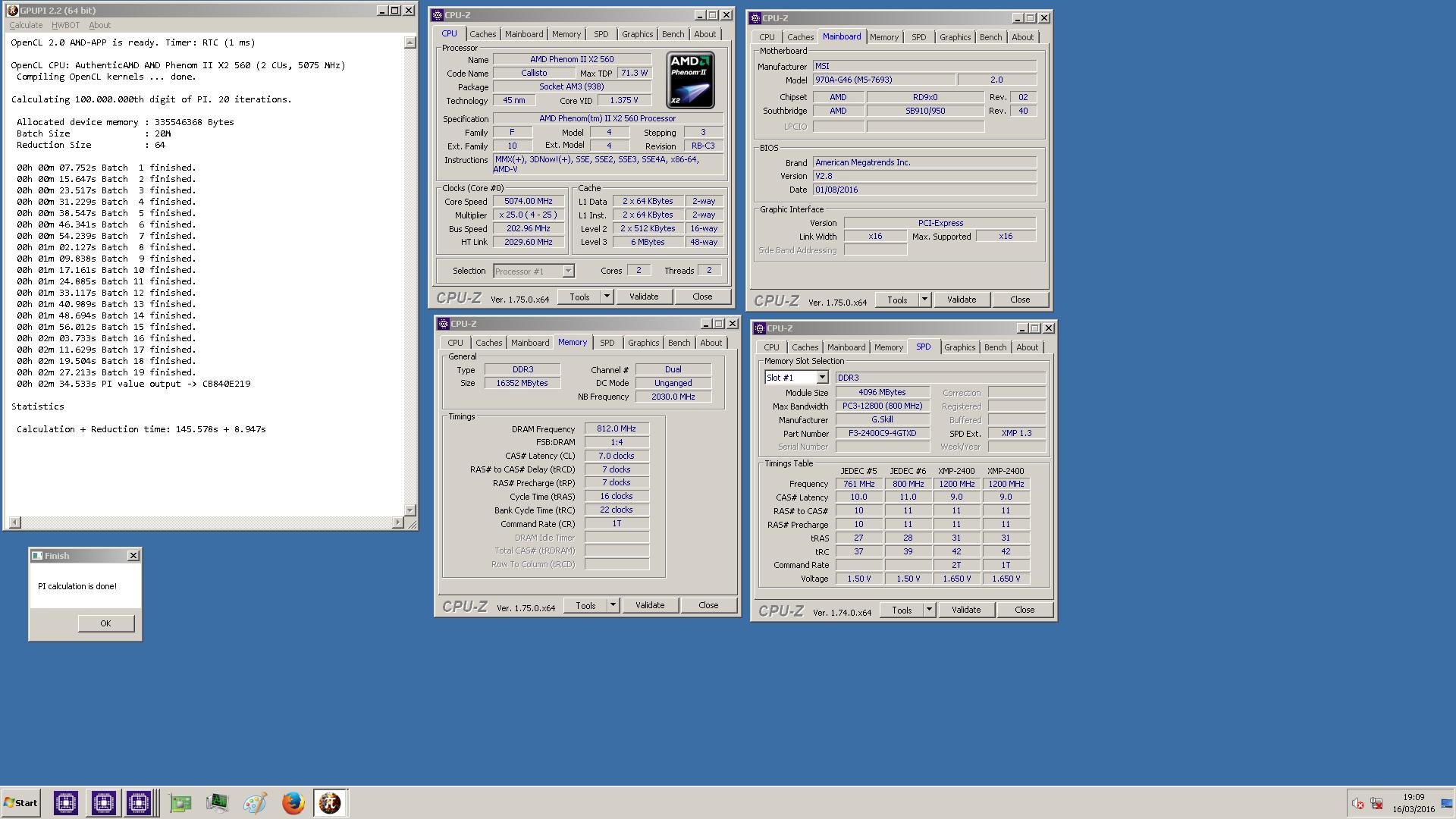Click the stacked CPU-Z taskbar group icon

point(140,803)
